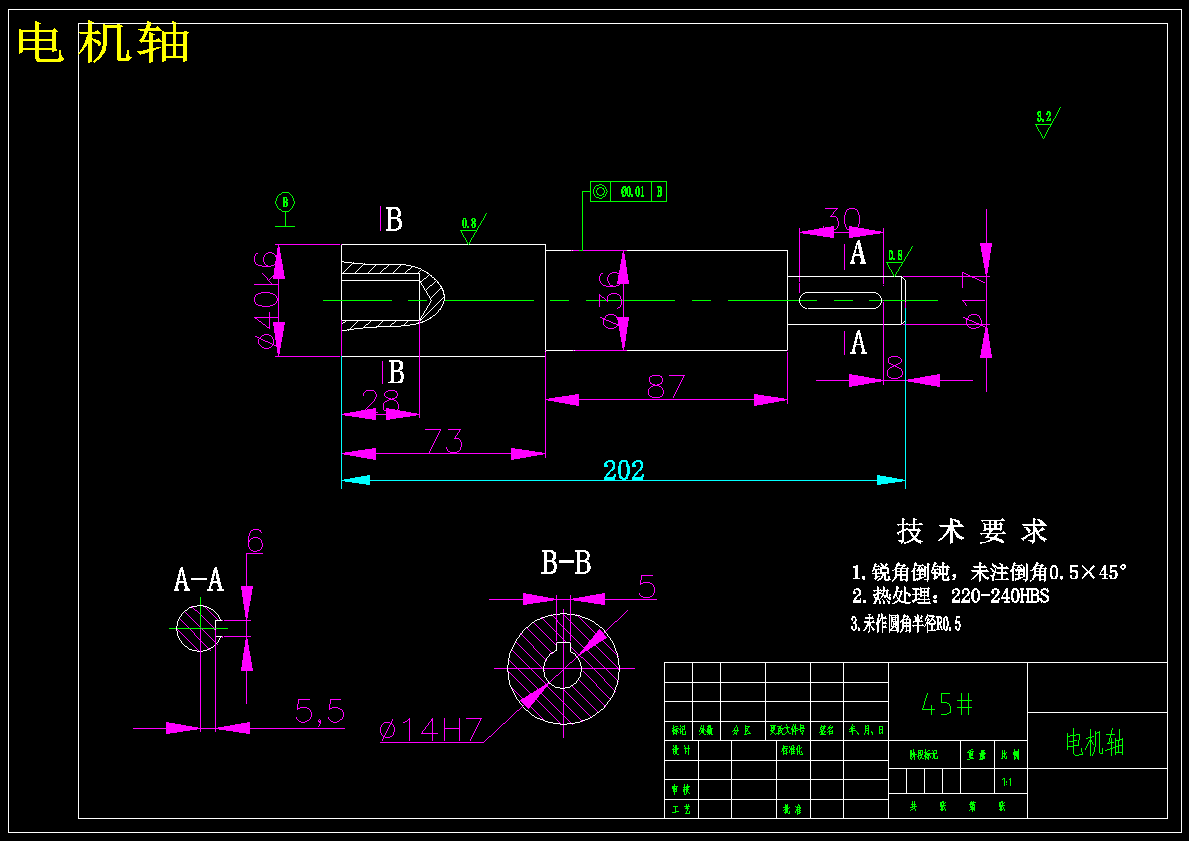Select the 220-240HBS heat treatment note

[x=950, y=595]
